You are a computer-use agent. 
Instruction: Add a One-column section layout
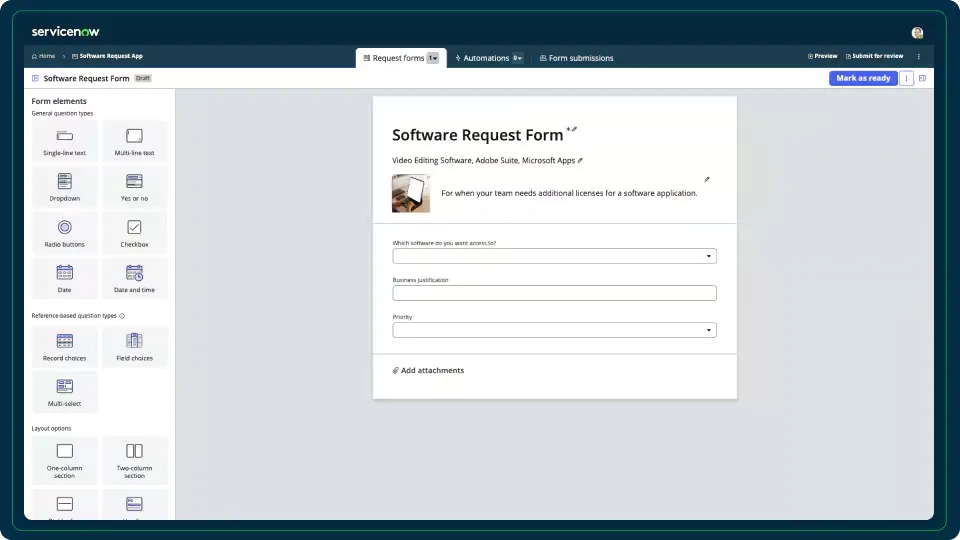click(x=64, y=460)
